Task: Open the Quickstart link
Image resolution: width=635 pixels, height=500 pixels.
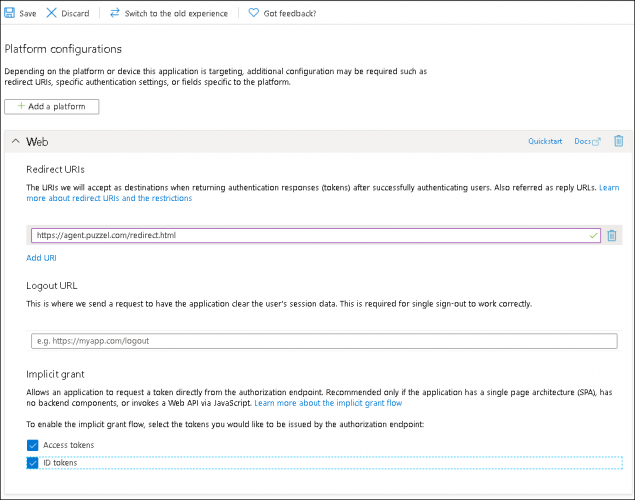Action: (545, 141)
